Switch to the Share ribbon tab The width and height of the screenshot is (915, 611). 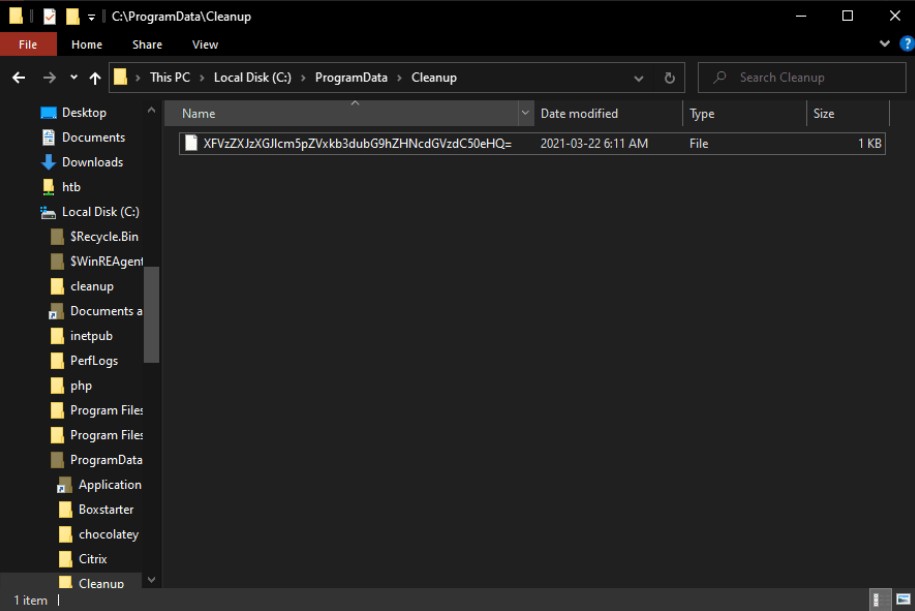(147, 44)
